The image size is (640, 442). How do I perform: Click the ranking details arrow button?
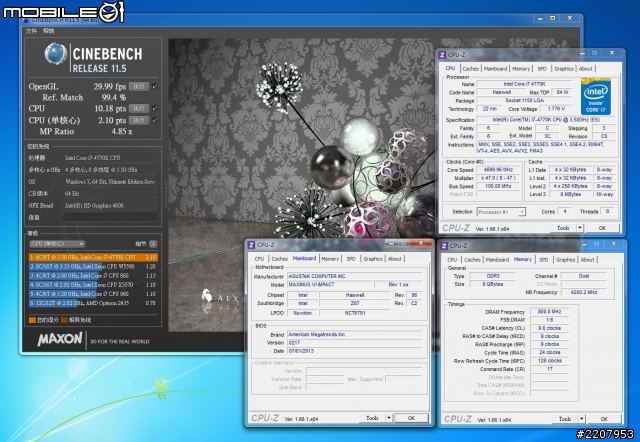pos(153,244)
